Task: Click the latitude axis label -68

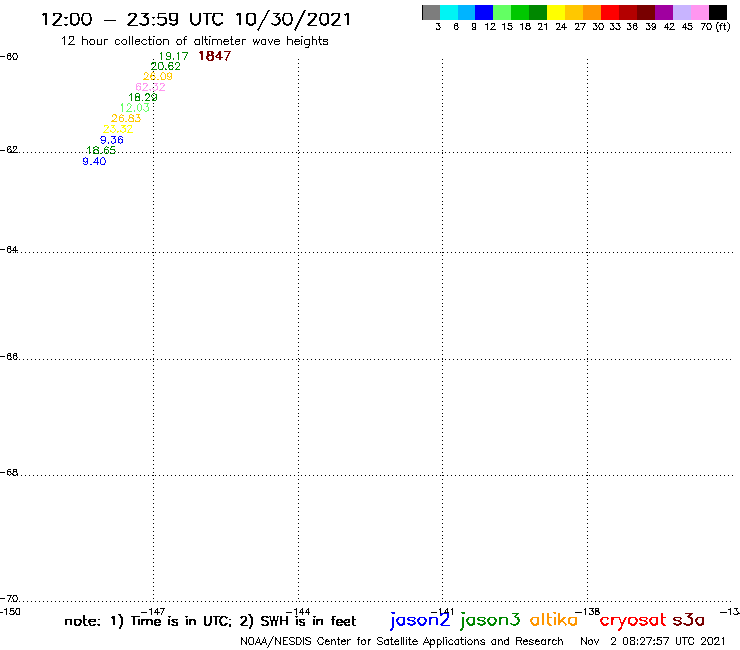Action: (9, 473)
